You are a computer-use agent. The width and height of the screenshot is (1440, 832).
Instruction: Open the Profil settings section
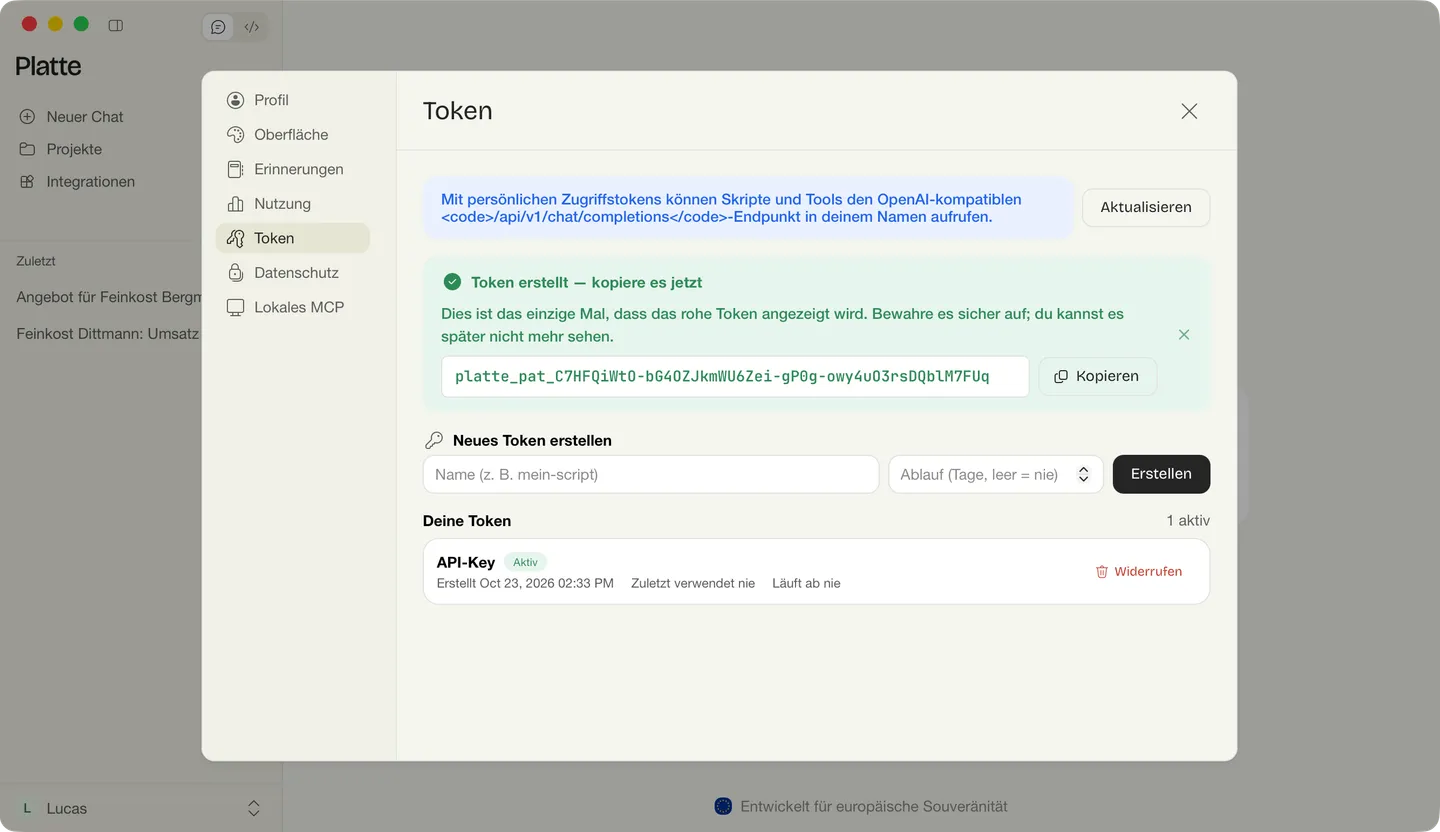293,100
